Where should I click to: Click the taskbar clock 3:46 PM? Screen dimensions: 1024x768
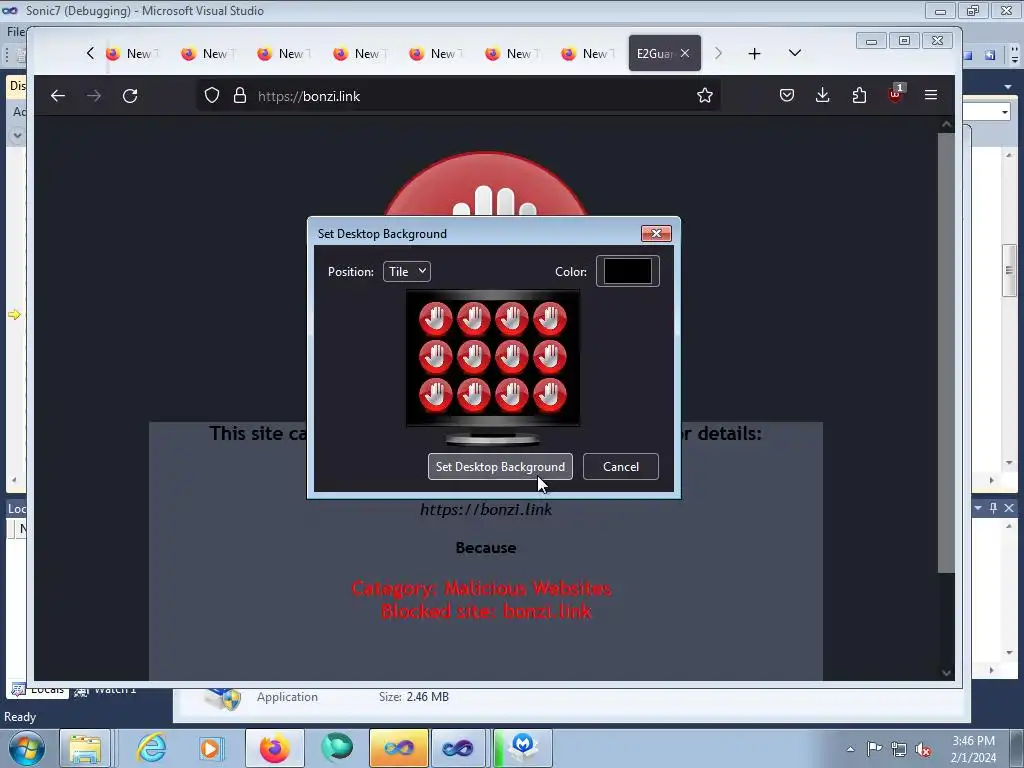coord(974,749)
